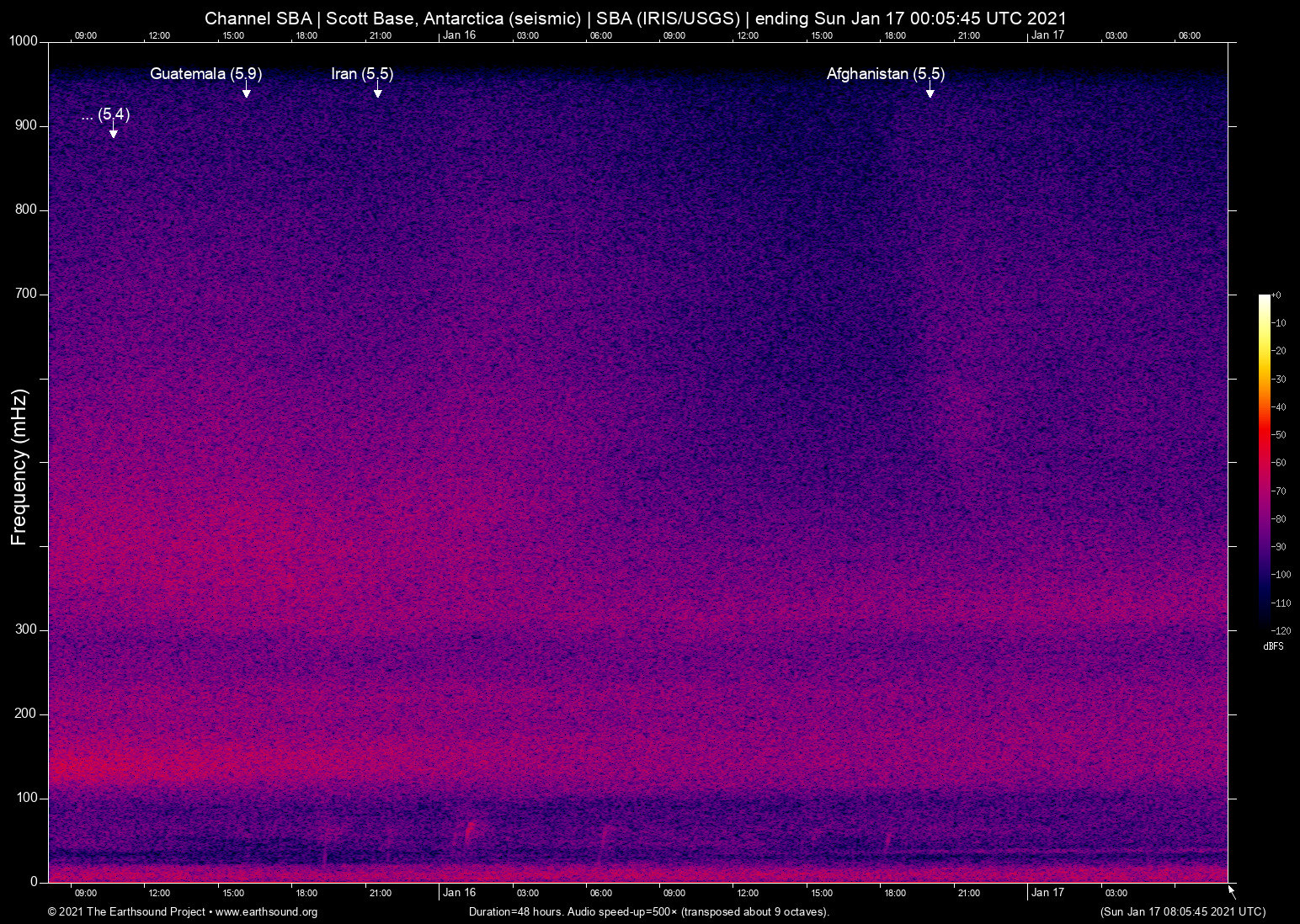Click the 300 mHz frequency tick label

26,629
